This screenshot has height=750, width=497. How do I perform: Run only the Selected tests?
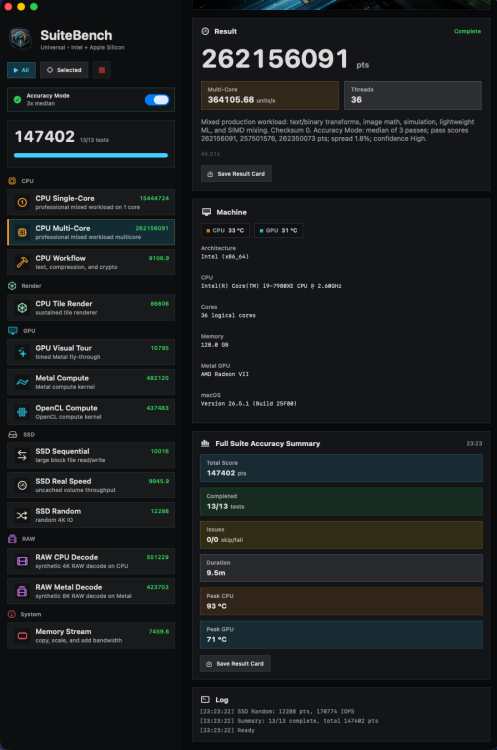pos(64,70)
